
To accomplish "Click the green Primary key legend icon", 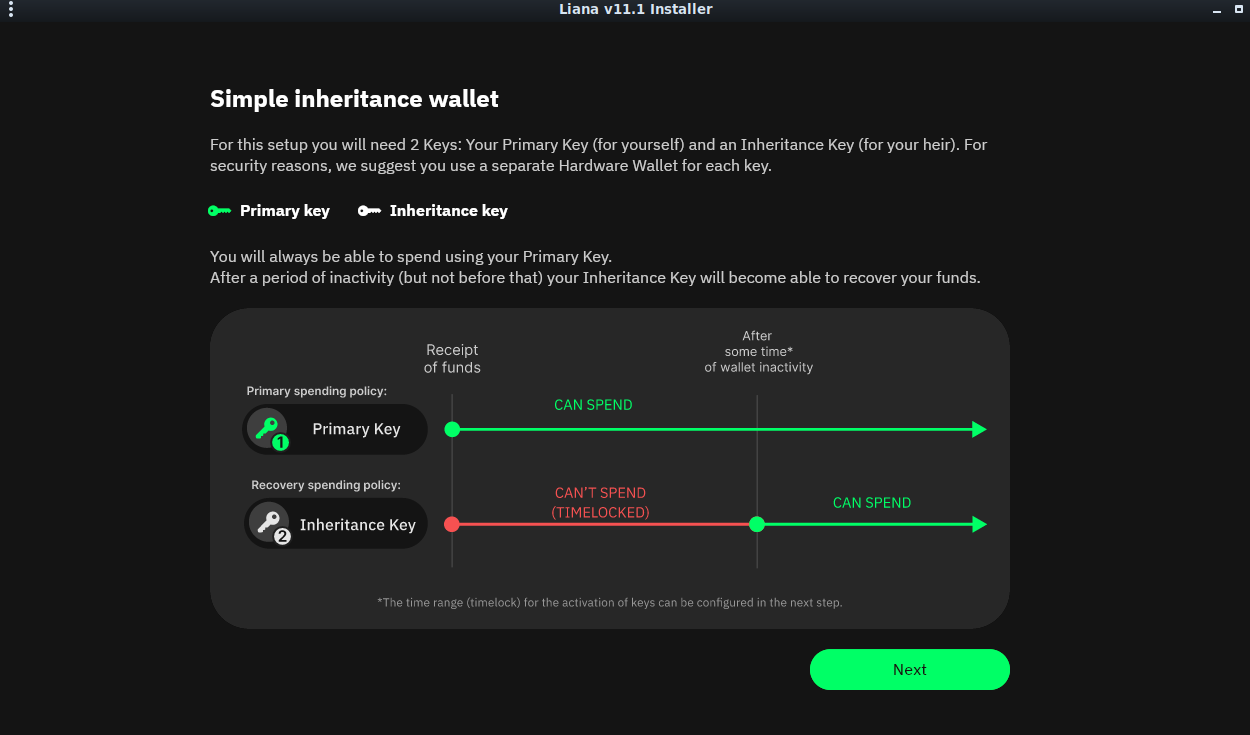I will tap(219, 211).
